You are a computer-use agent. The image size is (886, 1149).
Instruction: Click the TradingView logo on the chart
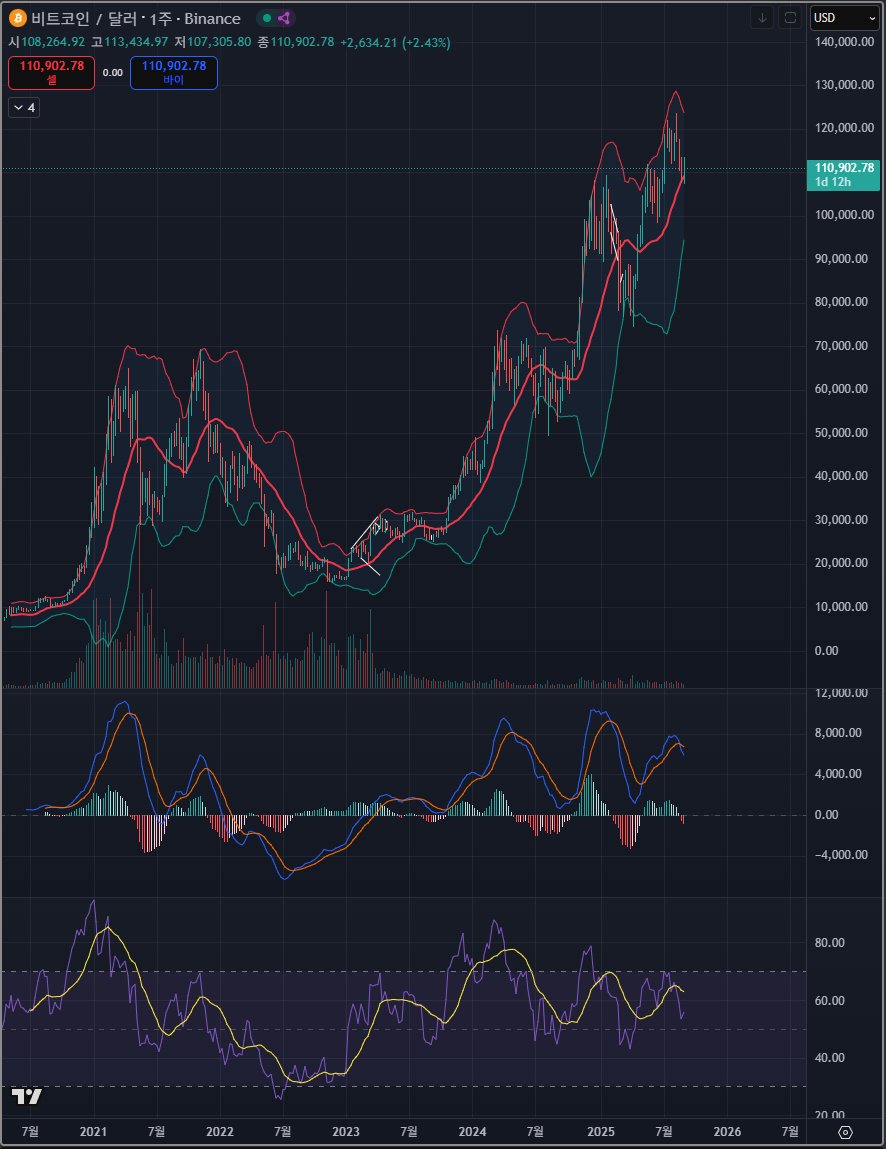point(26,1096)
